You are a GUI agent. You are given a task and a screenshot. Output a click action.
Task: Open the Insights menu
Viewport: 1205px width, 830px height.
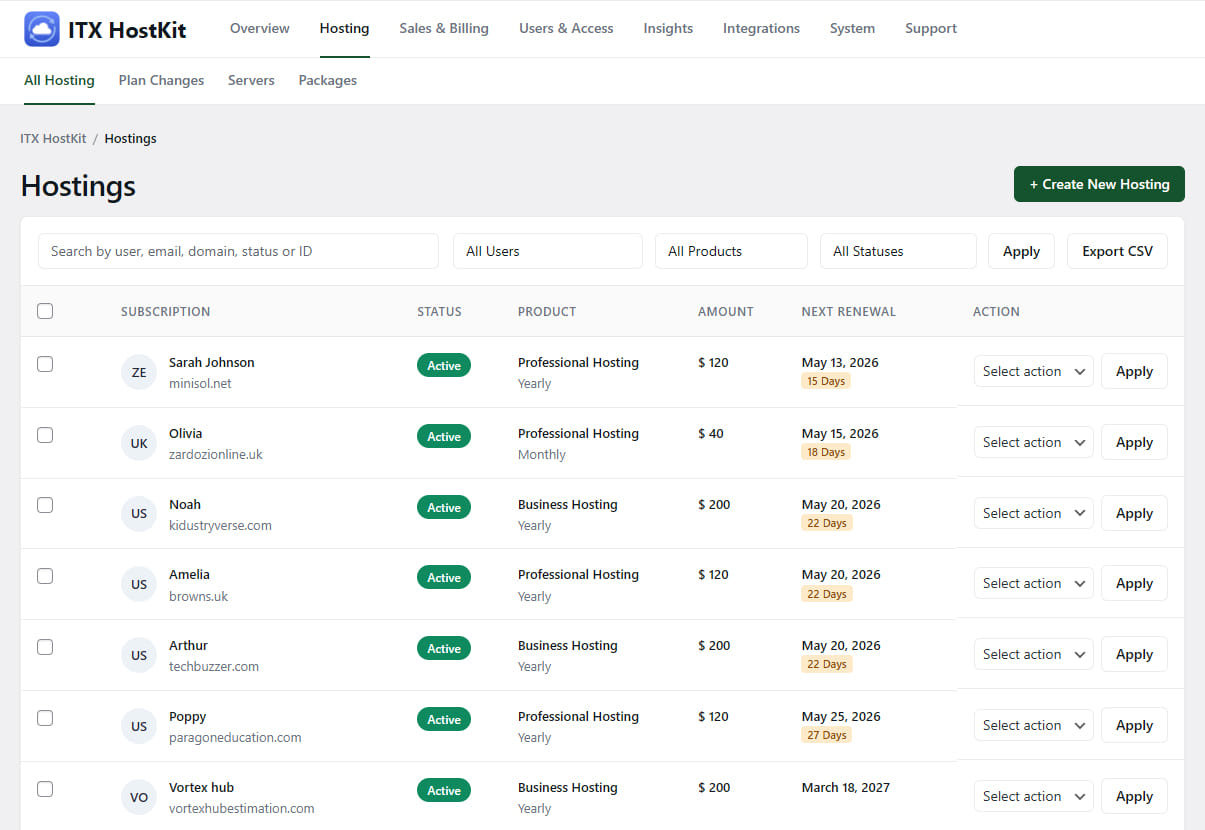pos(668,28)
